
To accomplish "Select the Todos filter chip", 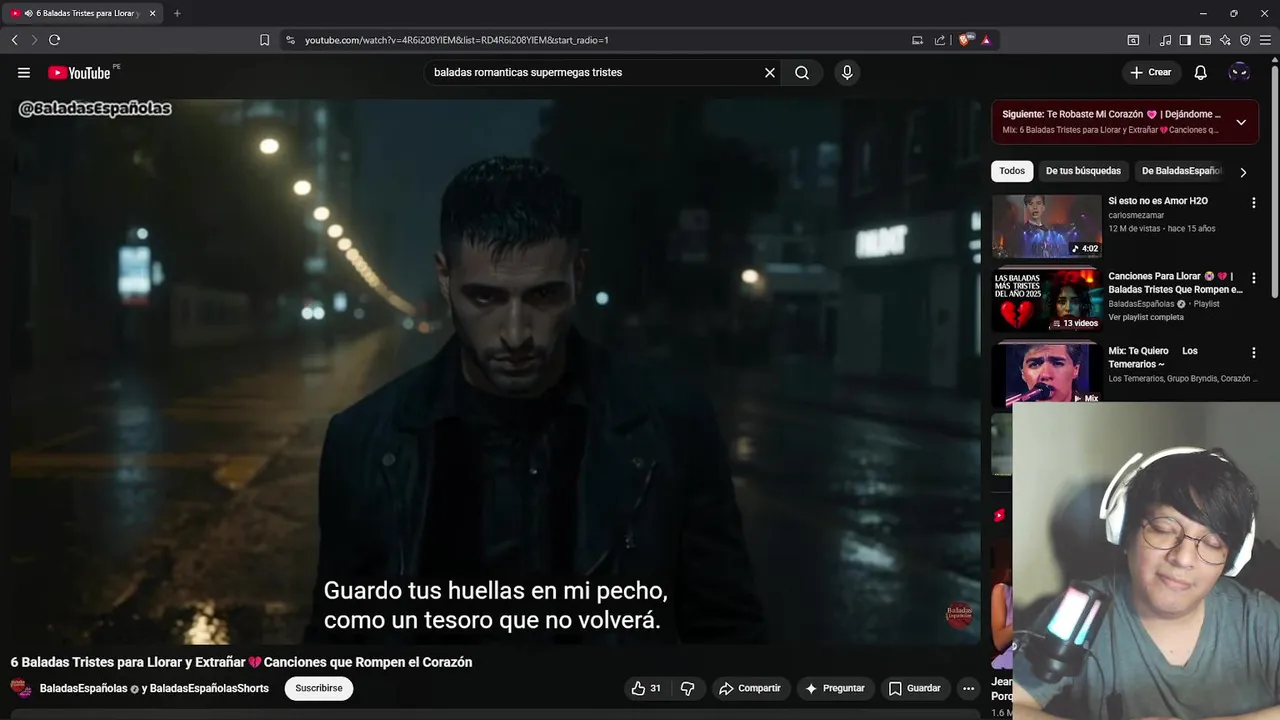I will [1012, 171].
